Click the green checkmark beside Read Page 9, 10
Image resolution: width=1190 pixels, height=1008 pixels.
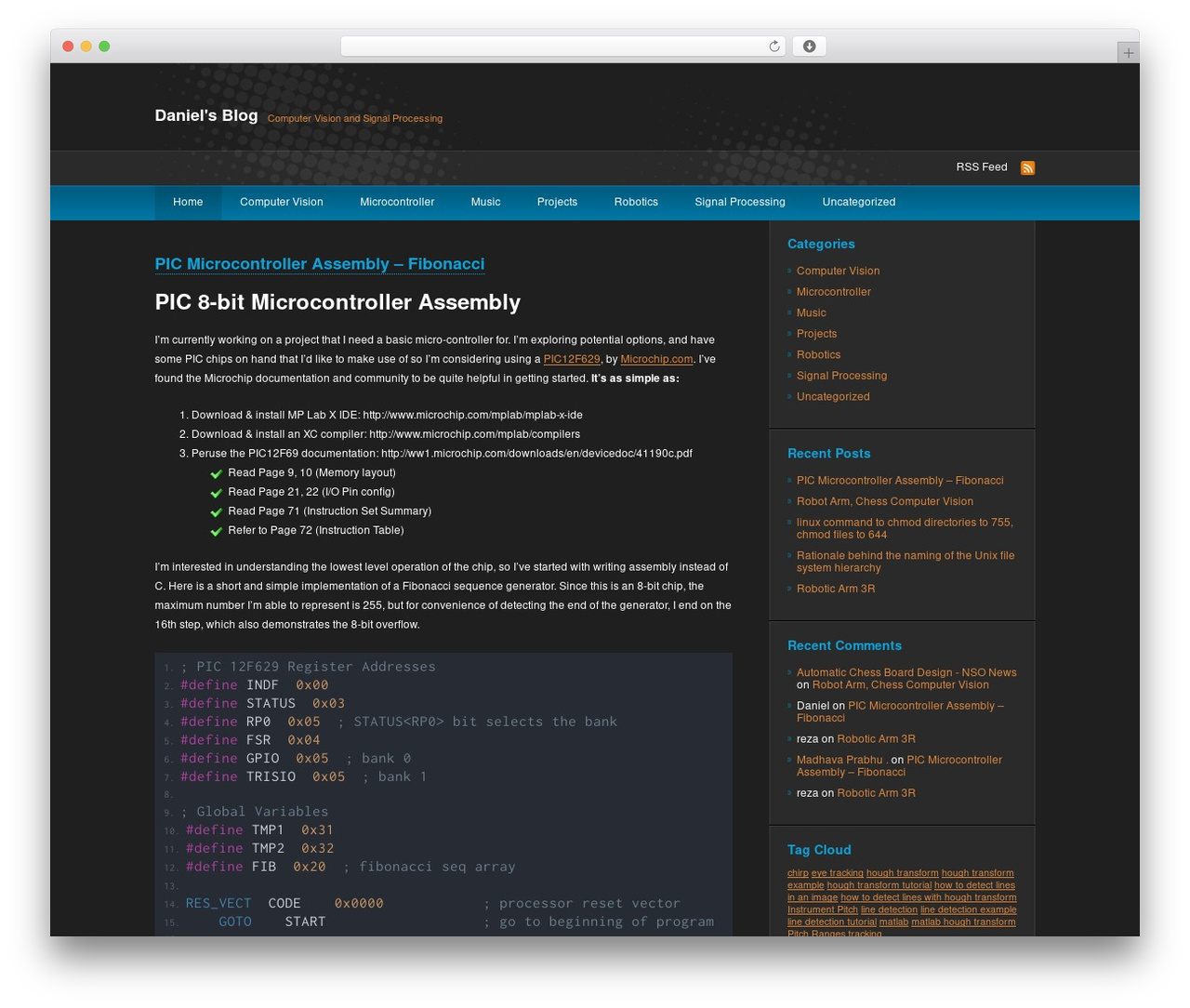coord(217,473)
